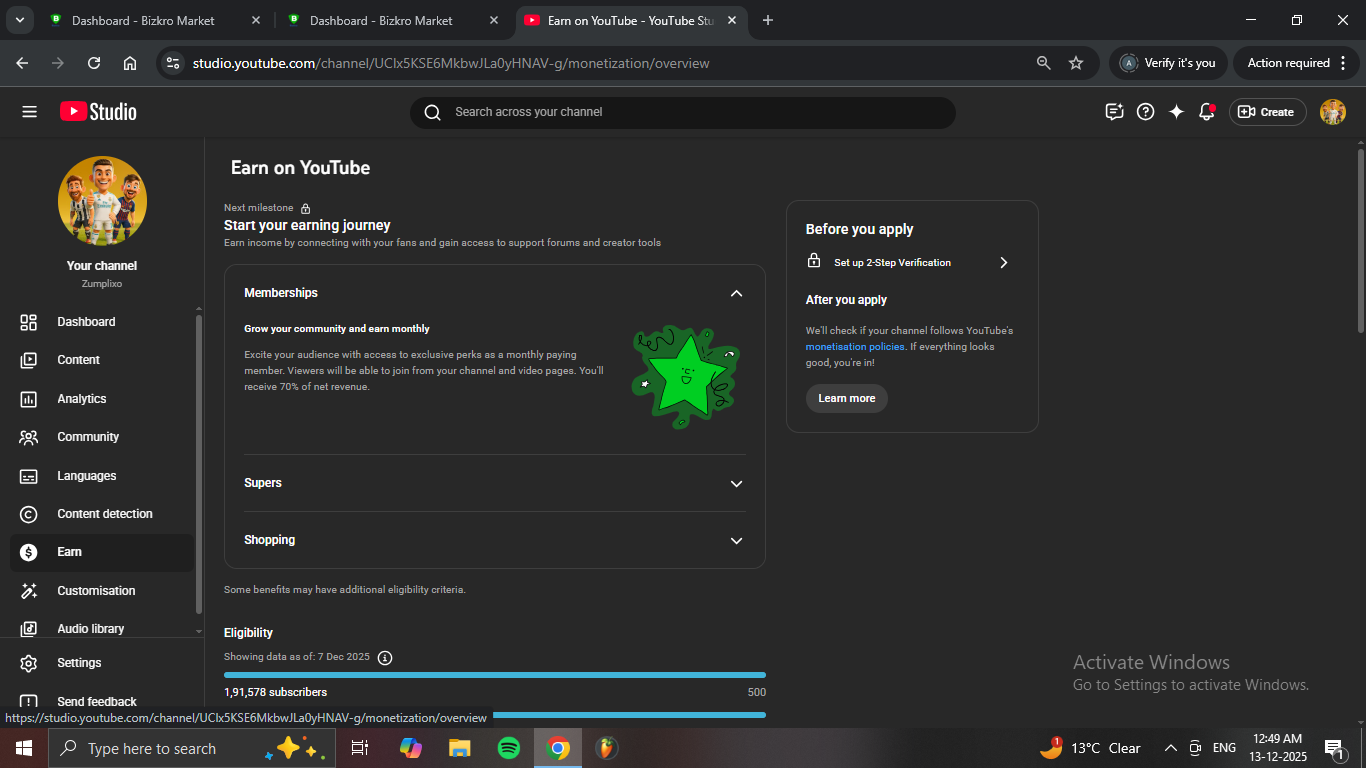Open Analytics in the sidebar
Screen dimensions: 1366x768
click(x=82, y=399)
